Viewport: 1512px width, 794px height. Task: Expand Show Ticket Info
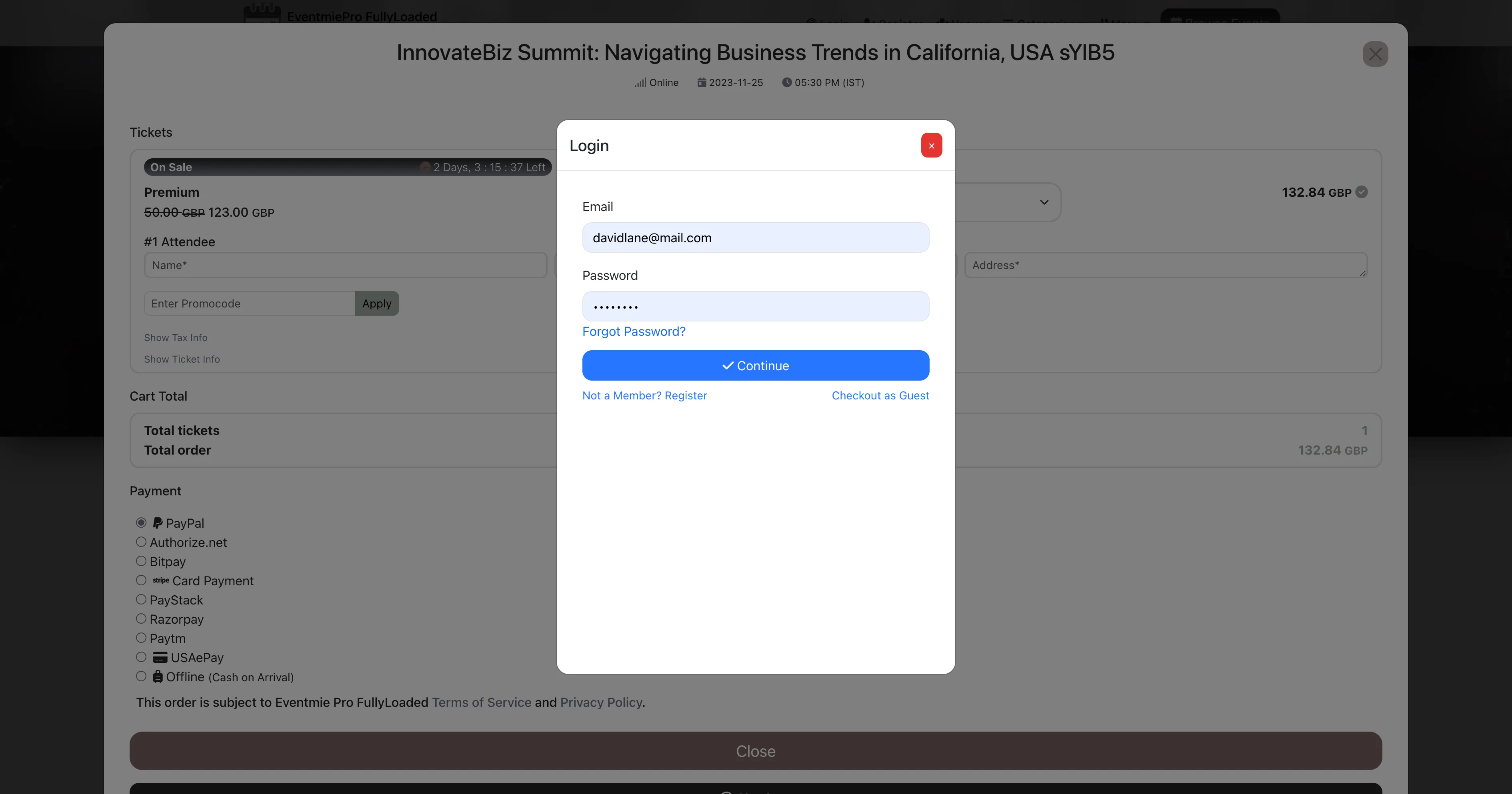point(182,359)
